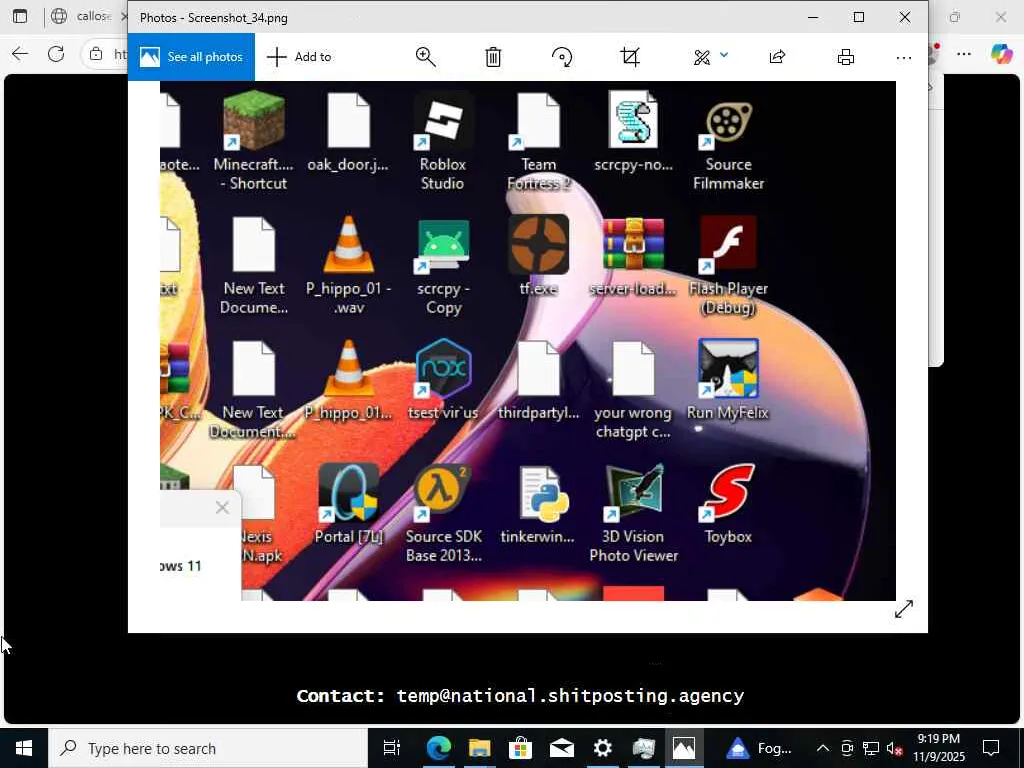The image size is (1024, 768).
Task: Click the Toybox icon in the photo
Action: [x=728, y=493]
